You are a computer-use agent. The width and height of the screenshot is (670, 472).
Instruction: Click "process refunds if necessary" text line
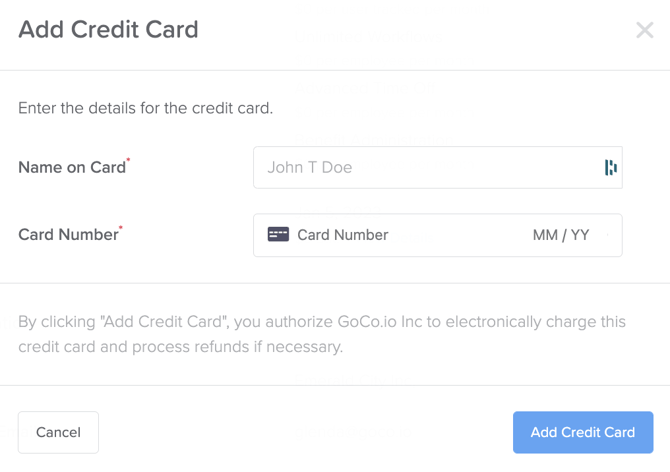click(237, 347)
